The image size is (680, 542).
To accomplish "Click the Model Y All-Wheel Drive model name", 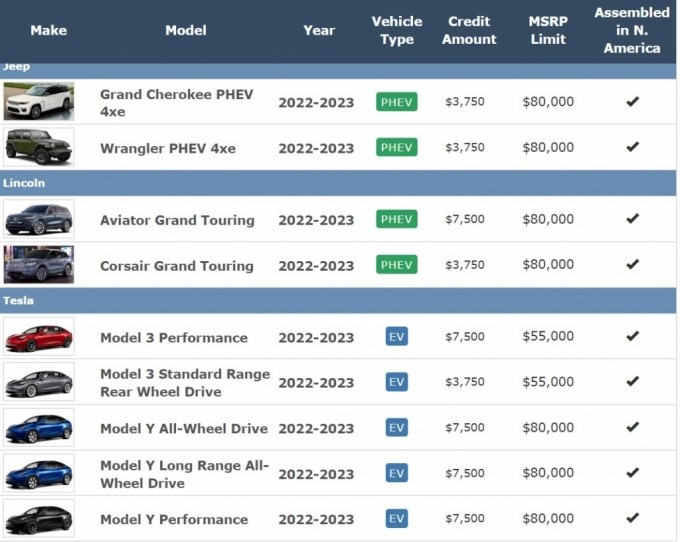I will click(184, 428).
